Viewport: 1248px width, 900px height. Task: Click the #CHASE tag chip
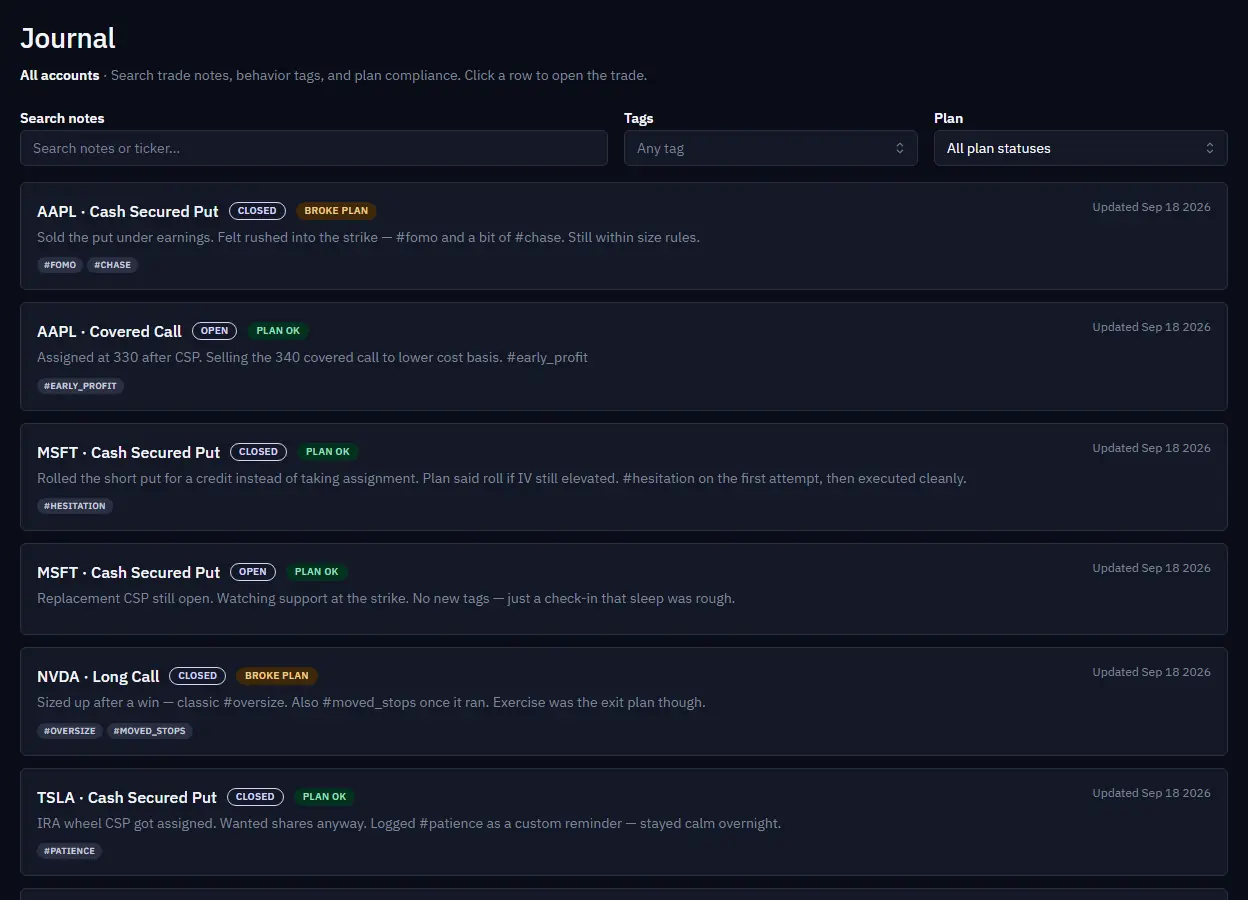click(x=113, y=265)
